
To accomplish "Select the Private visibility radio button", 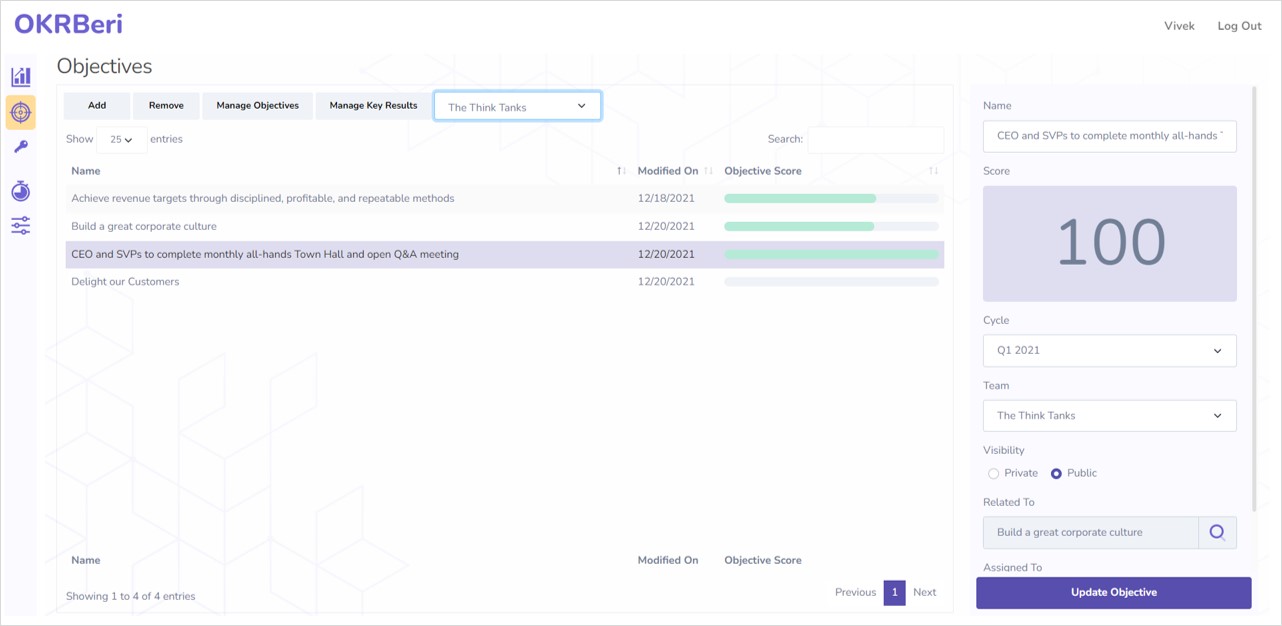I will pos(993,474).
